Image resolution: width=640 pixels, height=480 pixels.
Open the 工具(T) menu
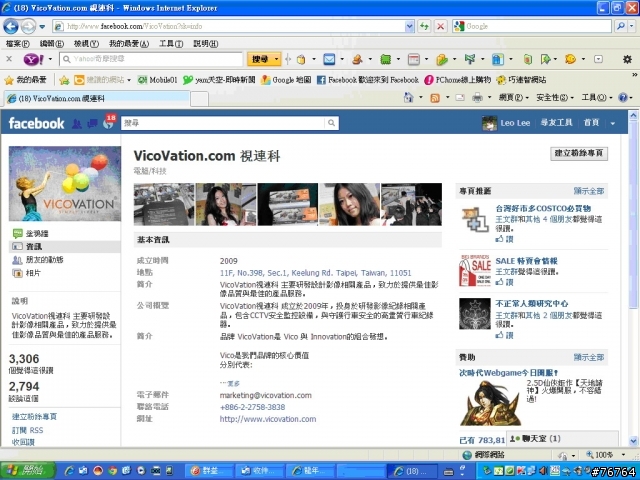click(x=171, y=44)
